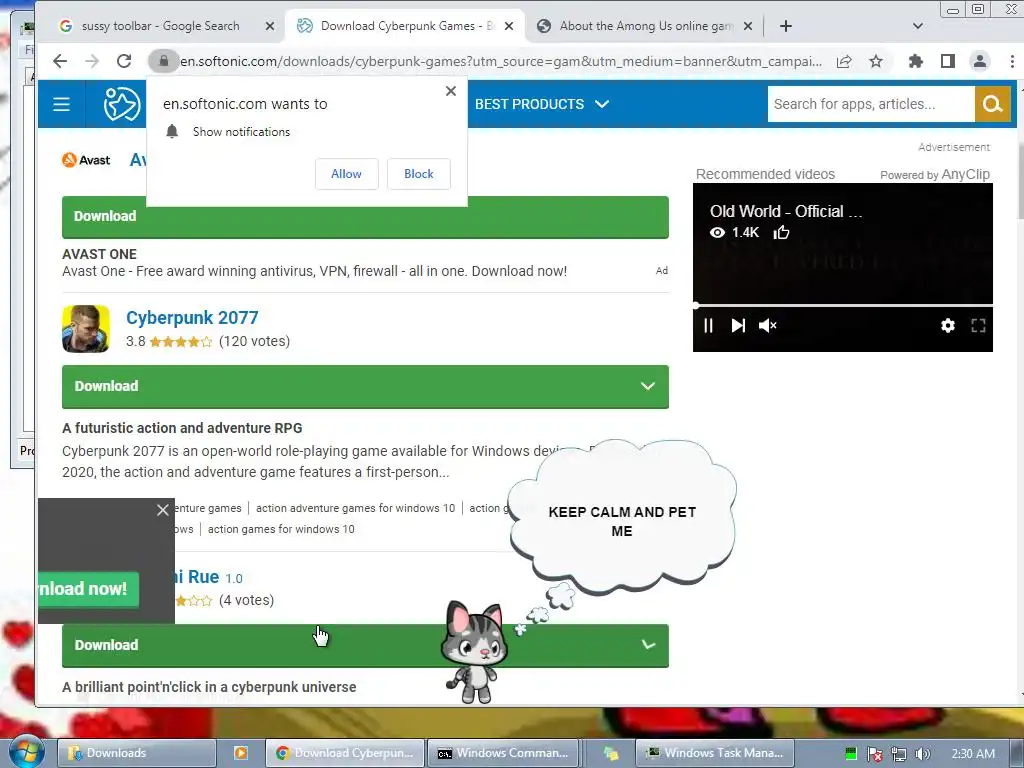Open Chrome profile avatar
Viewport: 1024px width, 768px height.
[x=980, y=61]
